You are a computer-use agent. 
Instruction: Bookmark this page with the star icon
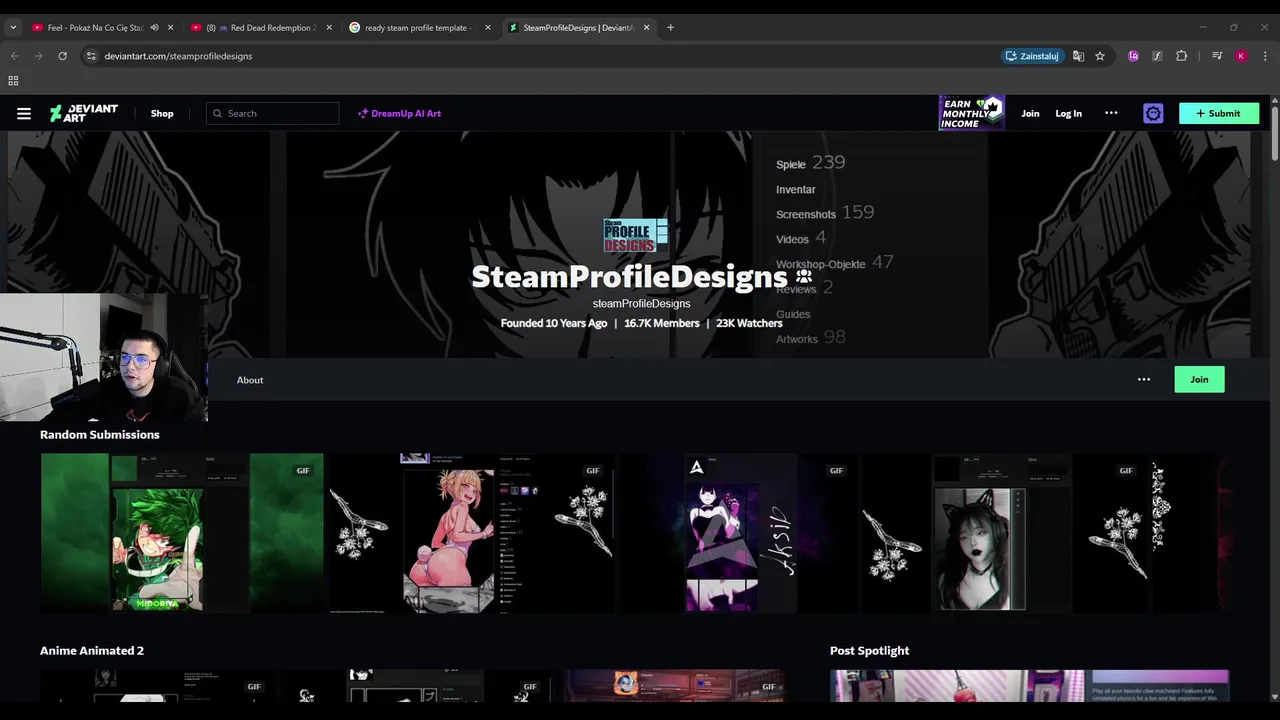[x=1100, y=56]
